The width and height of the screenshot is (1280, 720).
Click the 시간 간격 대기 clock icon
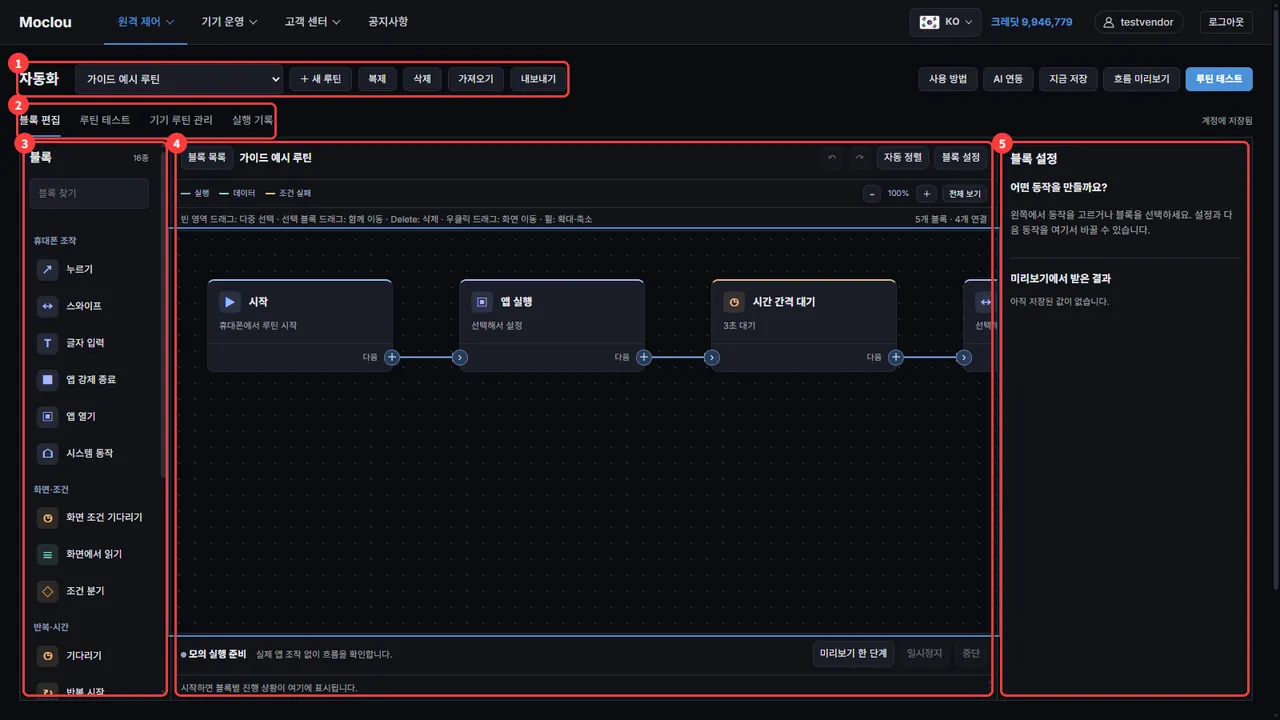(x=734, y=301)
